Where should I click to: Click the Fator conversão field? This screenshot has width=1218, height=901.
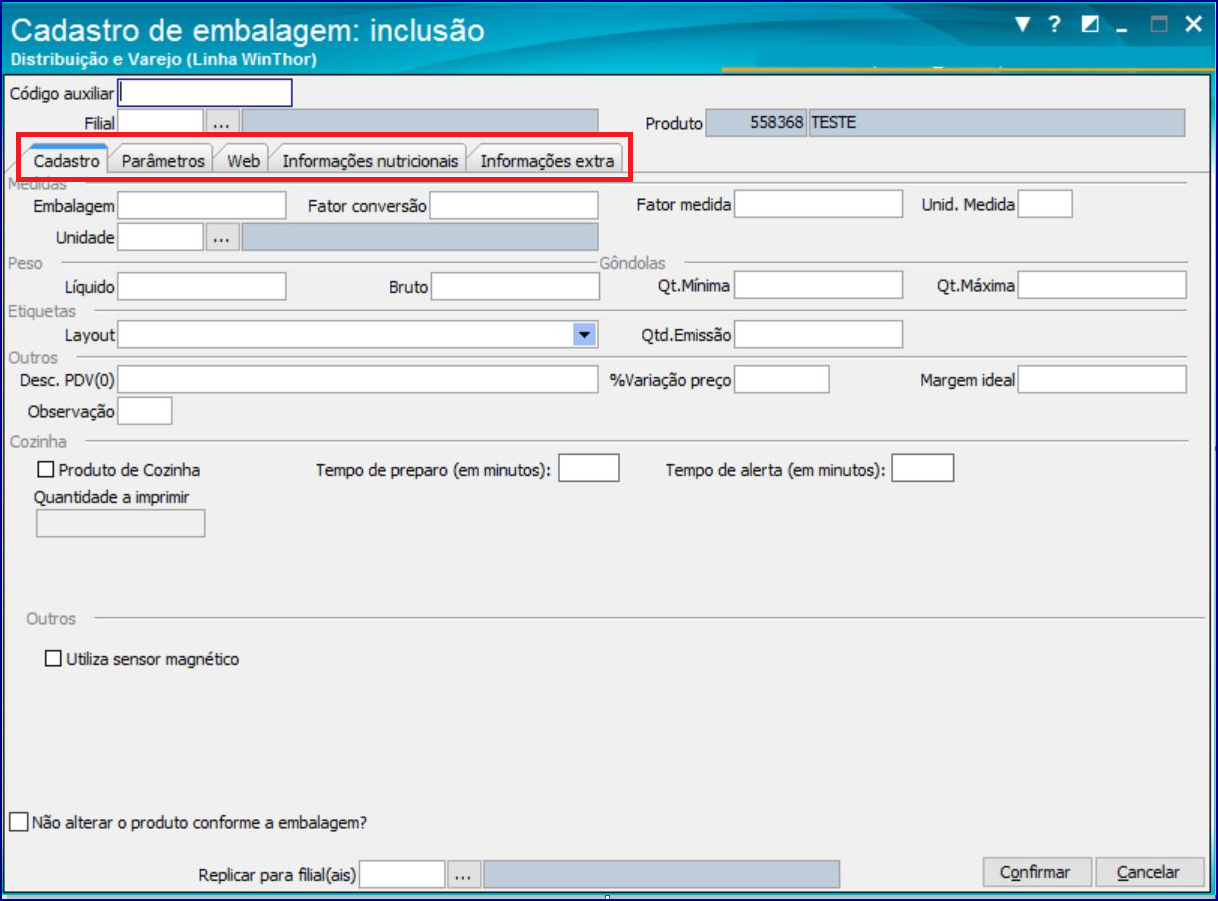coord(514,205)
